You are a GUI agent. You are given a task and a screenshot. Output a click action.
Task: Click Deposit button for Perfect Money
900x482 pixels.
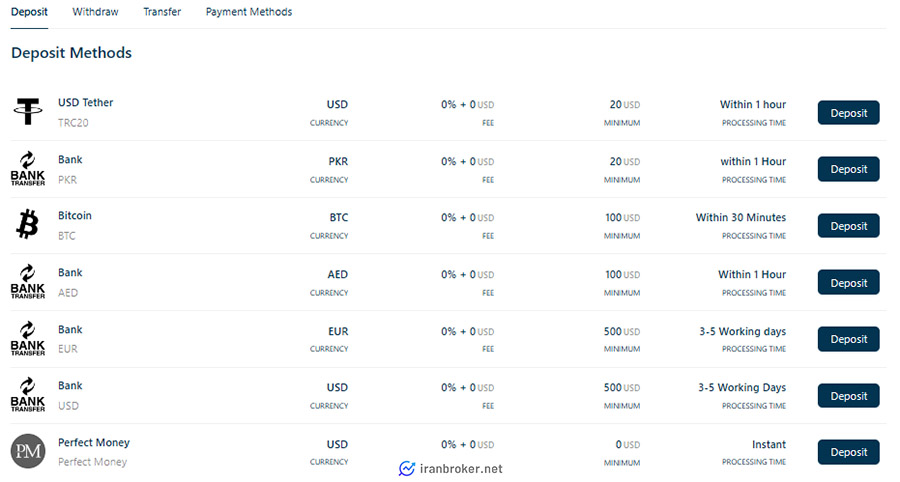(848, 452)
